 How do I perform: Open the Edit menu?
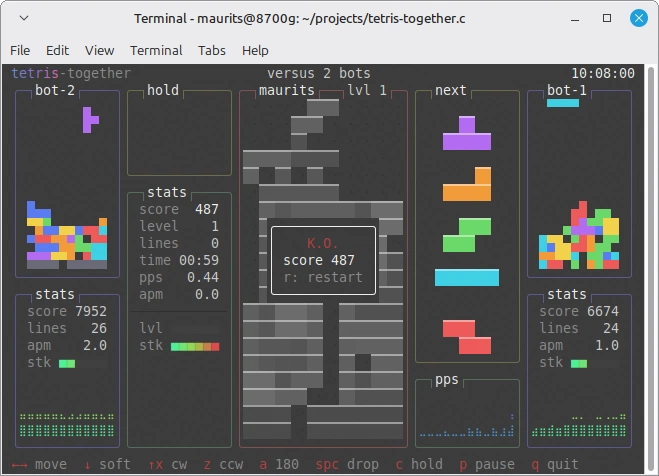57,50
